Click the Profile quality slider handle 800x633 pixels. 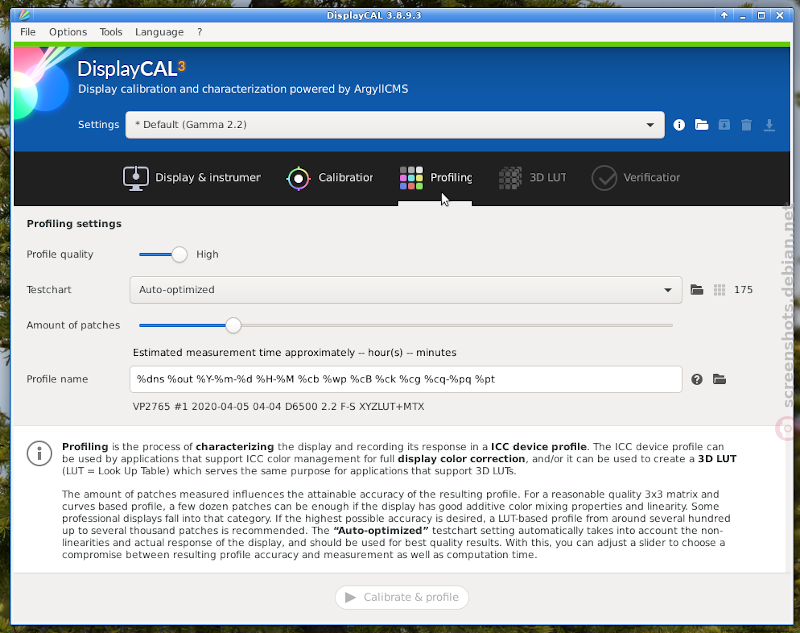[x=179, y=255]
